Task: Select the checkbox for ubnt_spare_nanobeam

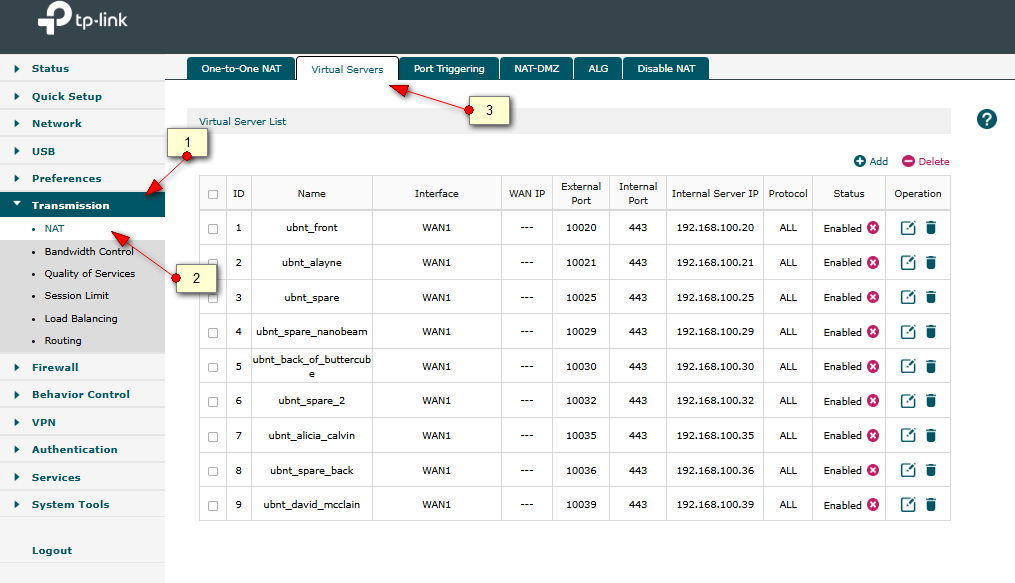Action: (x=213, y=332)
